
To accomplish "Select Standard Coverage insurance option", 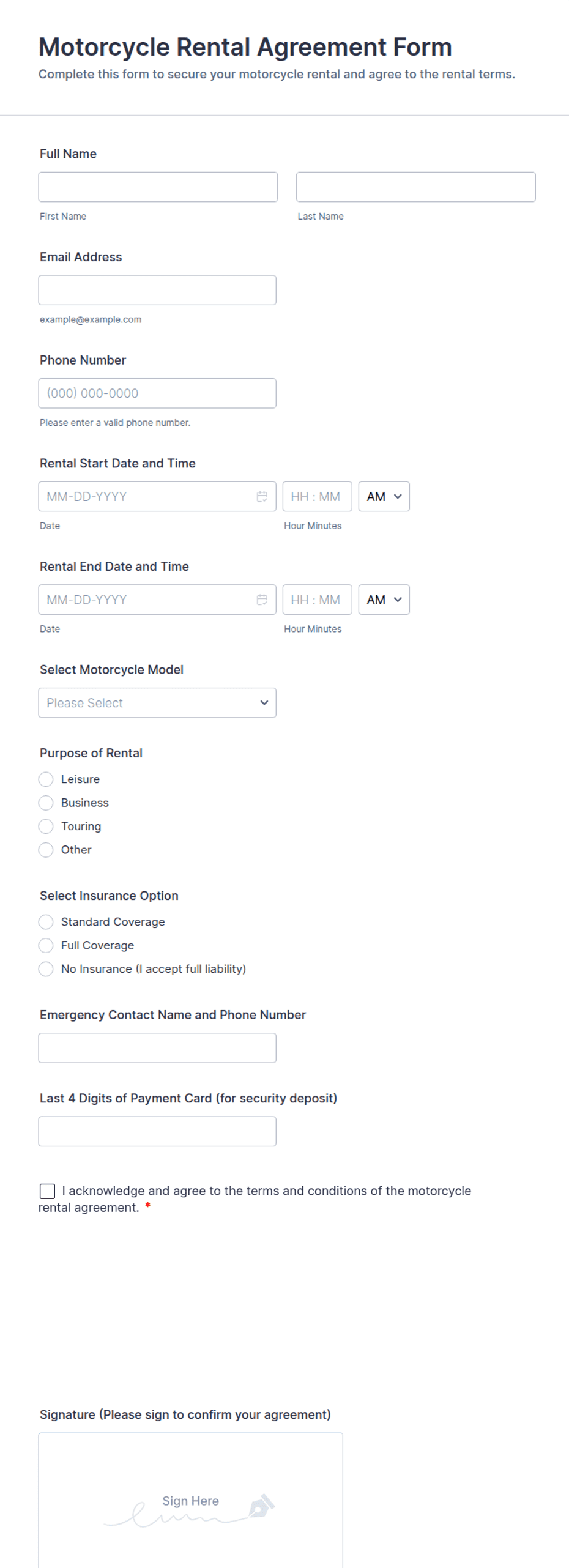I will [x=46, y=922].
